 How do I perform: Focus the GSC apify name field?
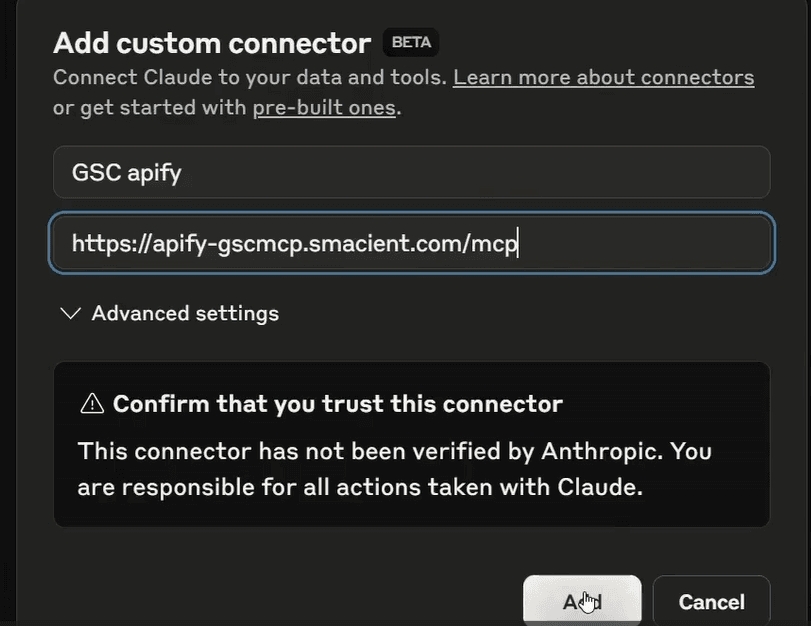click(x=412, y=172)
